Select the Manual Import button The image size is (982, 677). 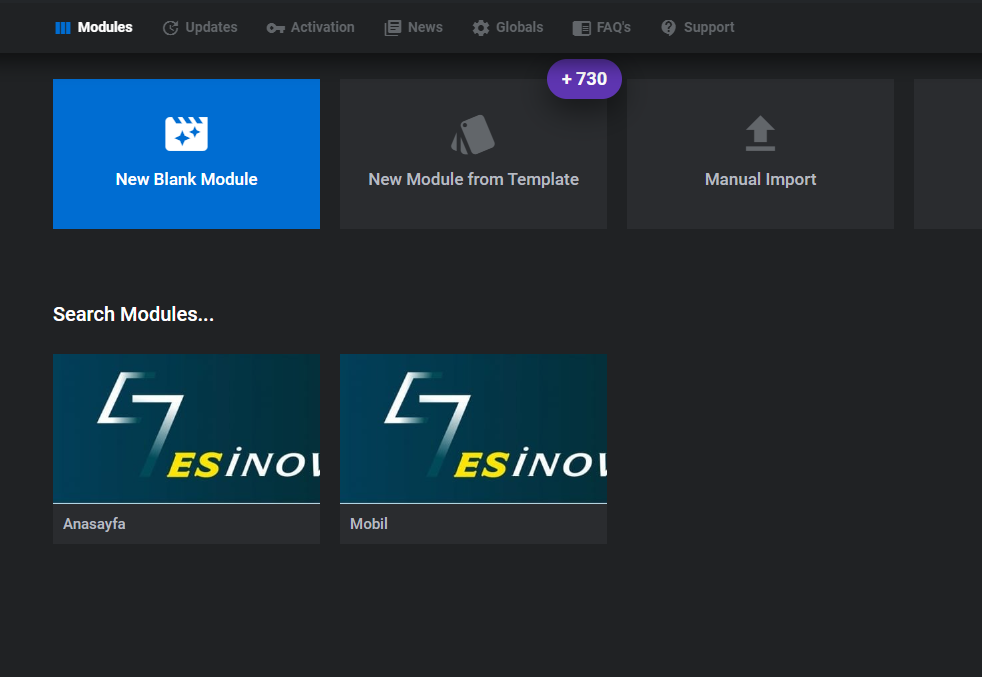(x=760, y=154)
